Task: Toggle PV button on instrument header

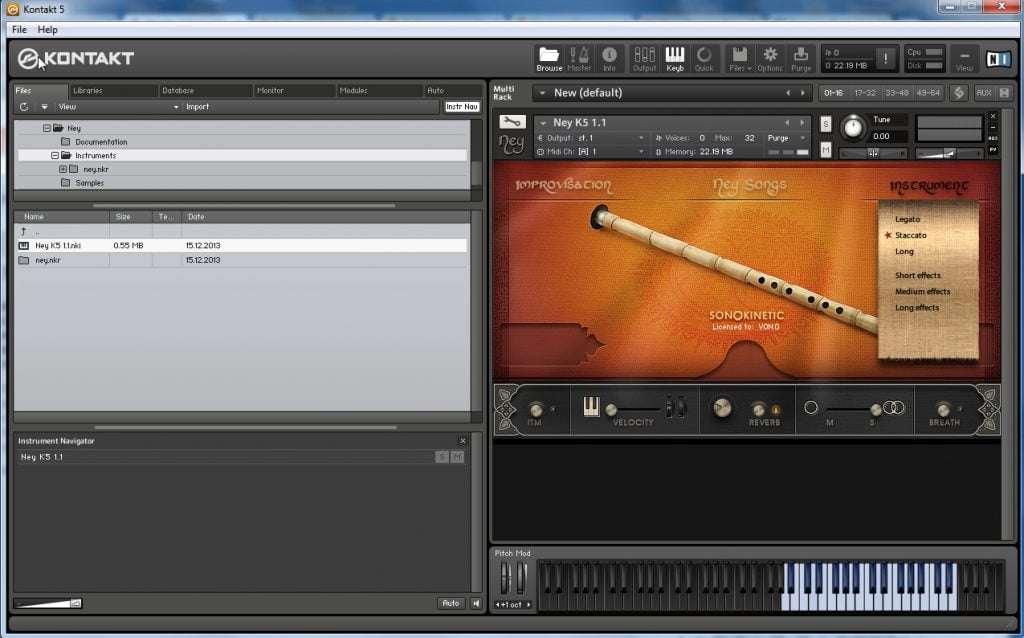Action: [x=993, y=150]
